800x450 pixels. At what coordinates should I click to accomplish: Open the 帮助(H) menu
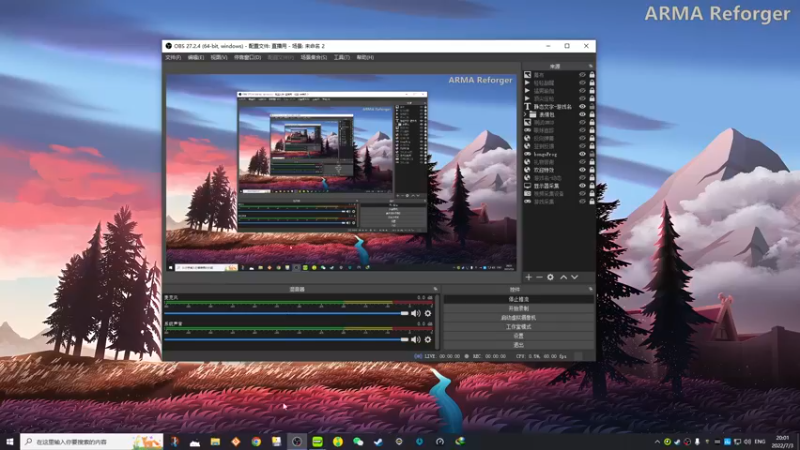(365, 57)
